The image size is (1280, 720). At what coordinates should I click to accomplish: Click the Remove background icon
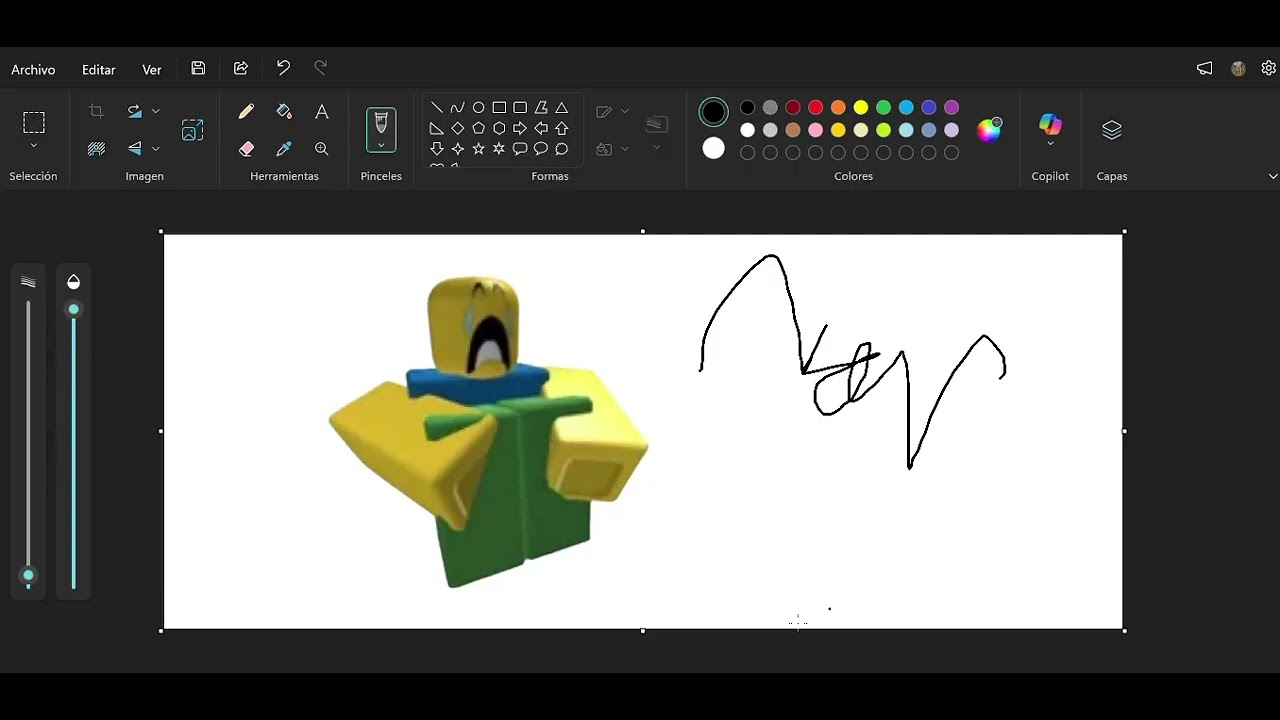(96, 148)
